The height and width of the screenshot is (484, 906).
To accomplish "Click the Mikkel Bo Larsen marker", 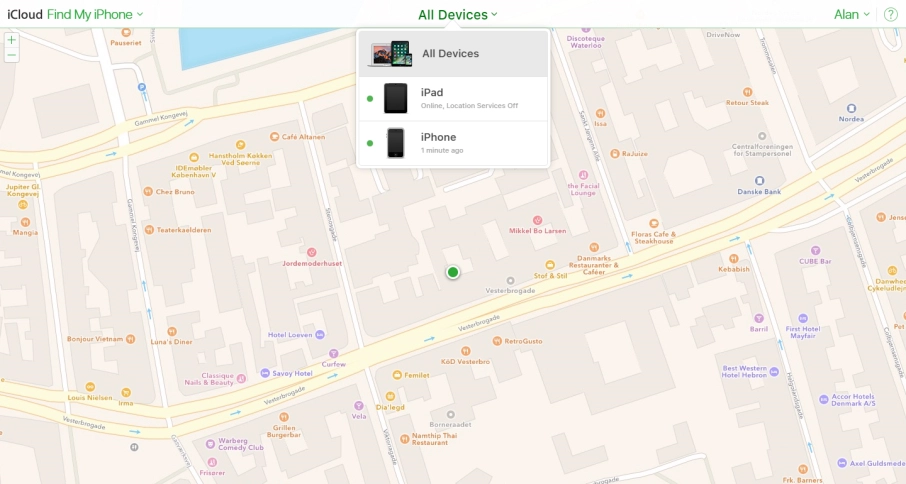I will coord(537,220).
